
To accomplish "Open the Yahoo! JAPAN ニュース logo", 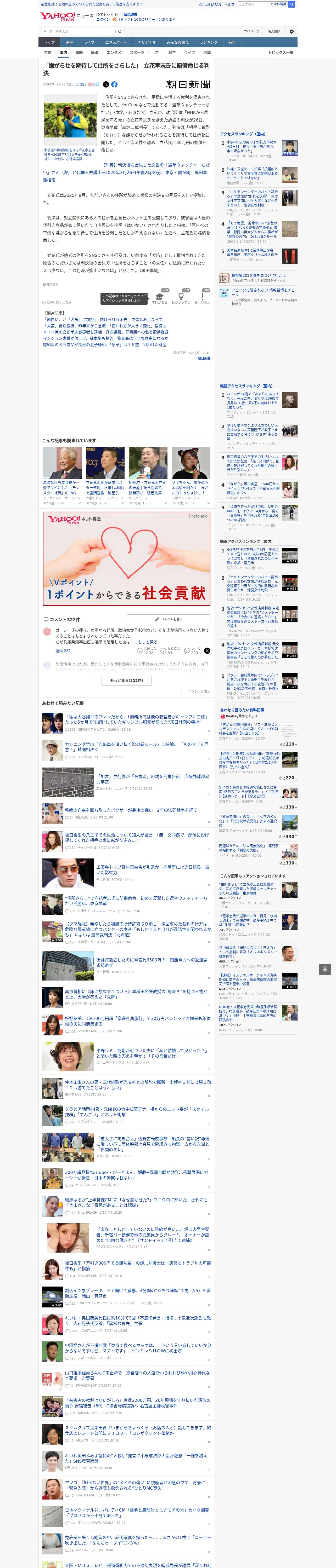I will tap(67, 16).
